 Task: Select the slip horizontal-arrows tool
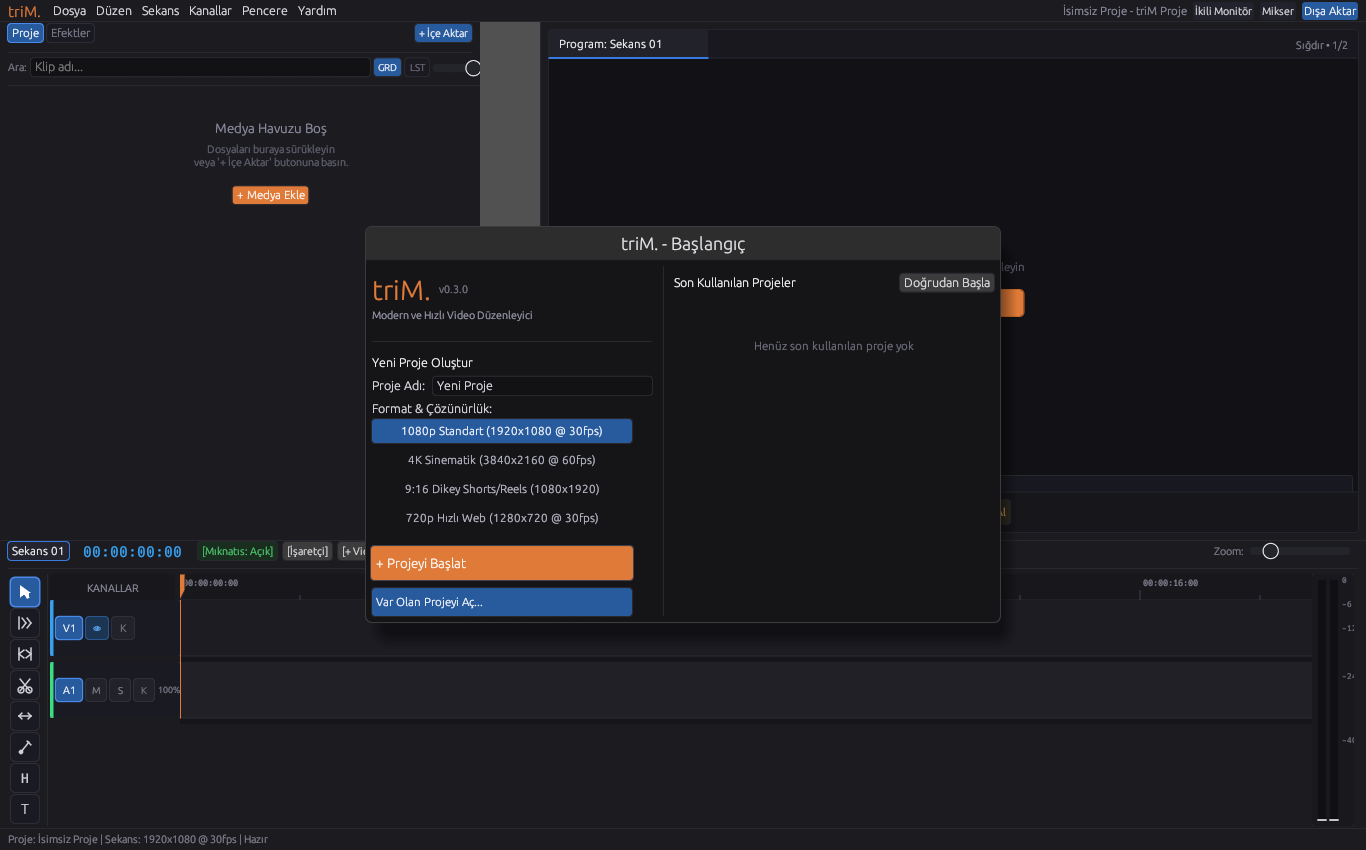[25, 716]
